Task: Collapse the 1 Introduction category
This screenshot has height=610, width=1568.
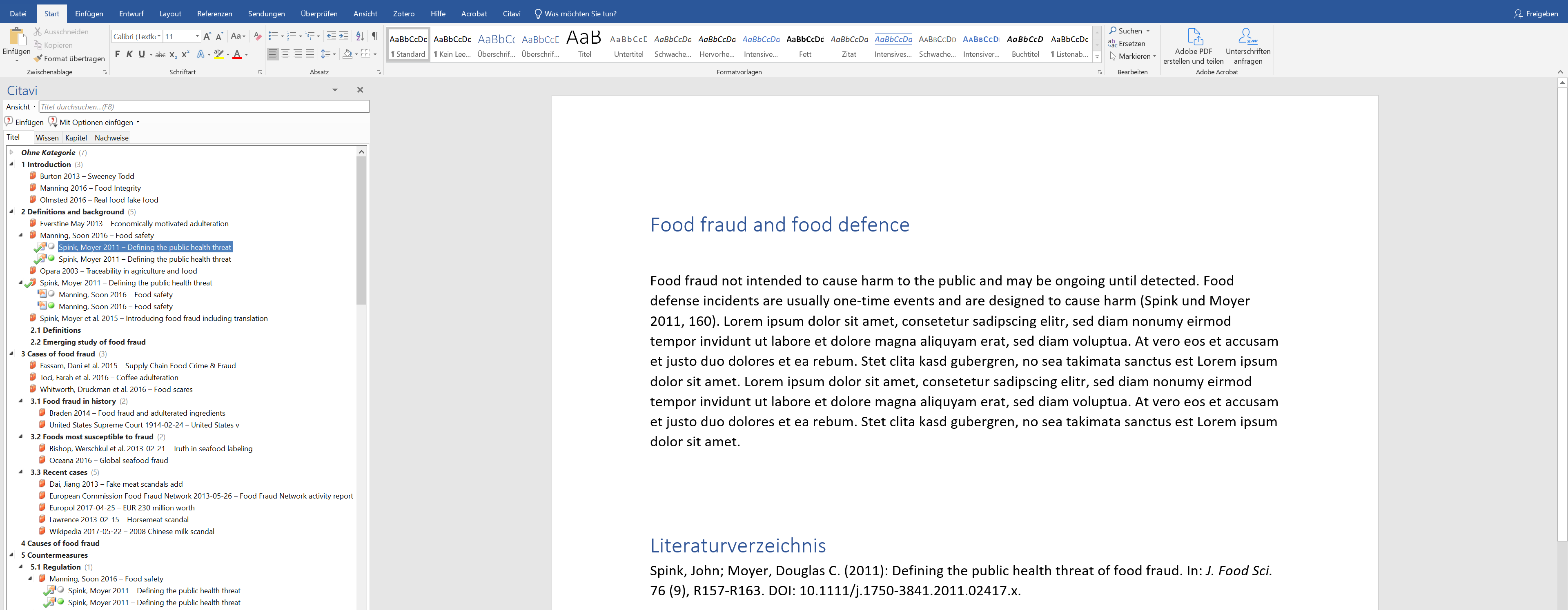Action: [11, 165]
